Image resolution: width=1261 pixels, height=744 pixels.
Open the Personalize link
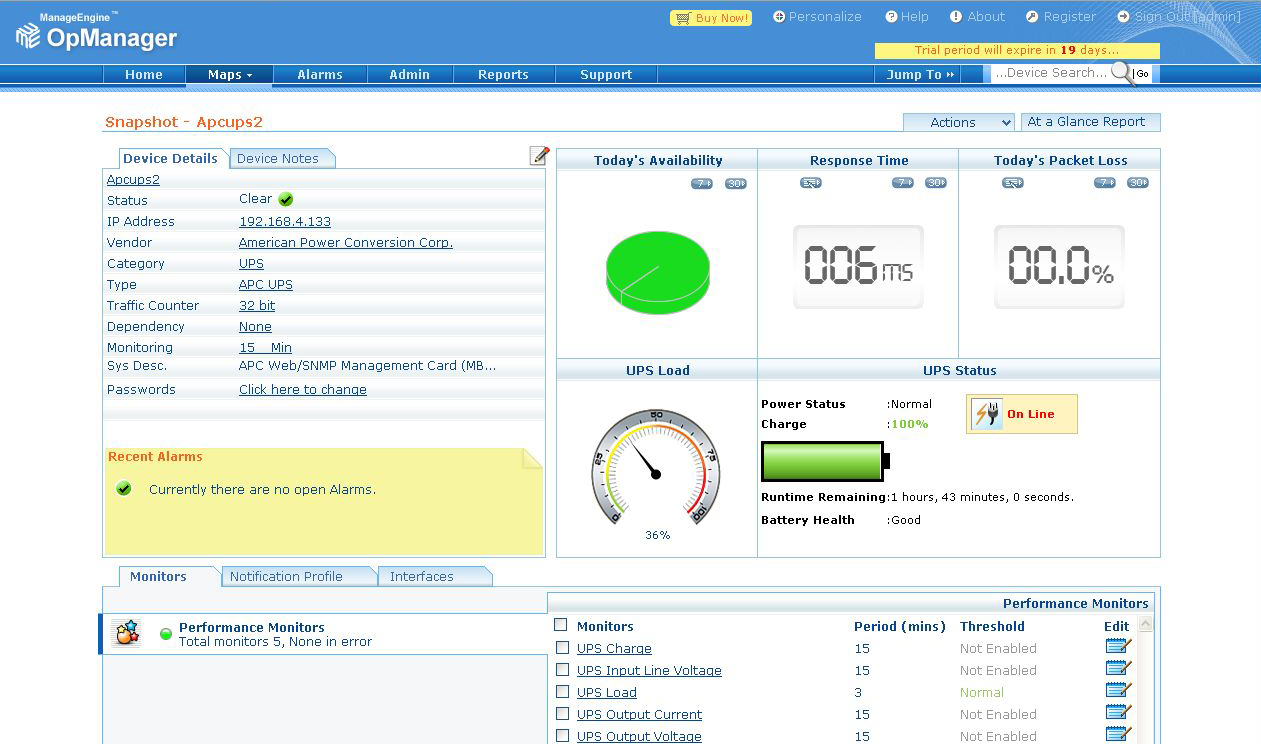click(x=818, y=17)
